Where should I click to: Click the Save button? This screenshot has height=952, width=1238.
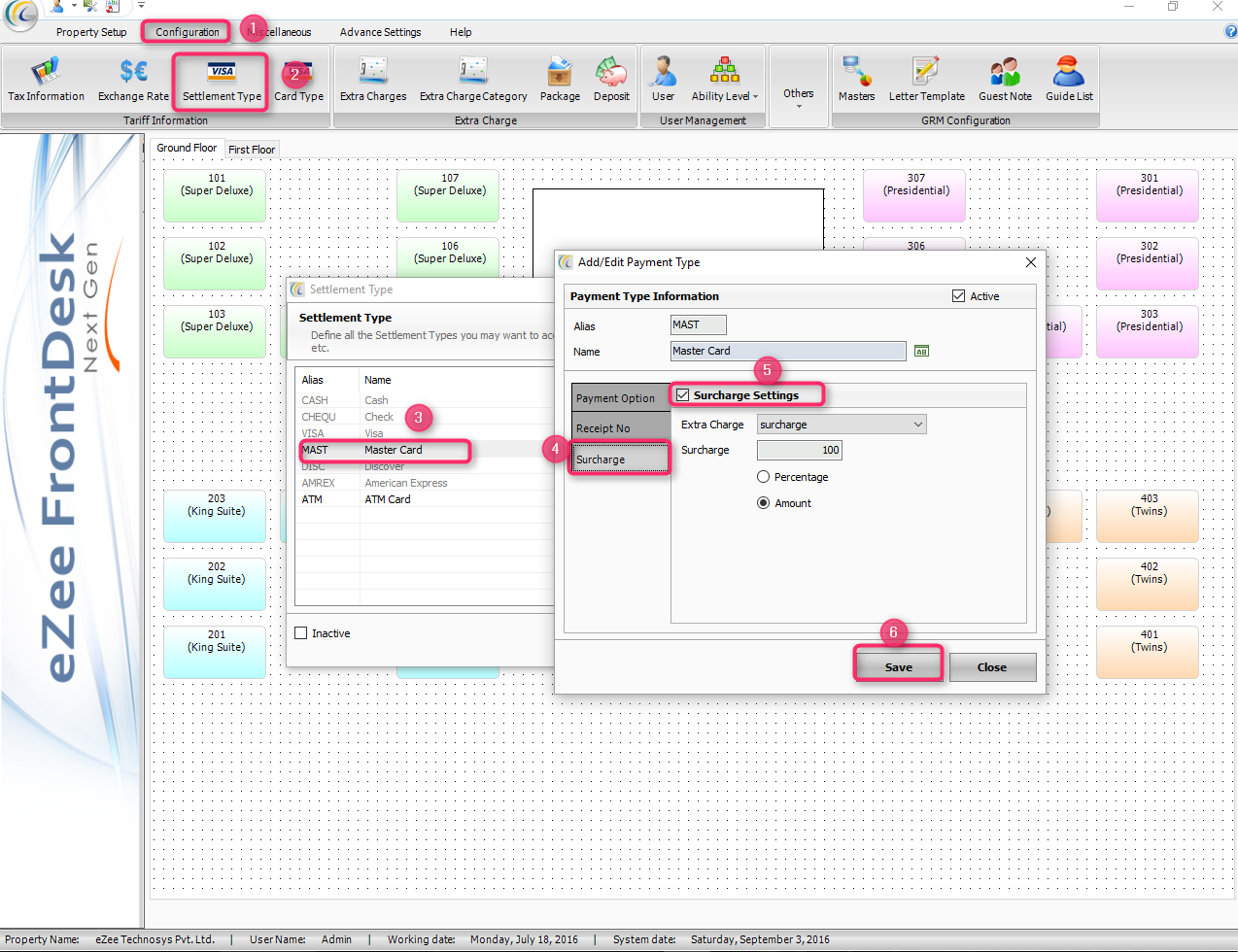[x=898, y=667]
